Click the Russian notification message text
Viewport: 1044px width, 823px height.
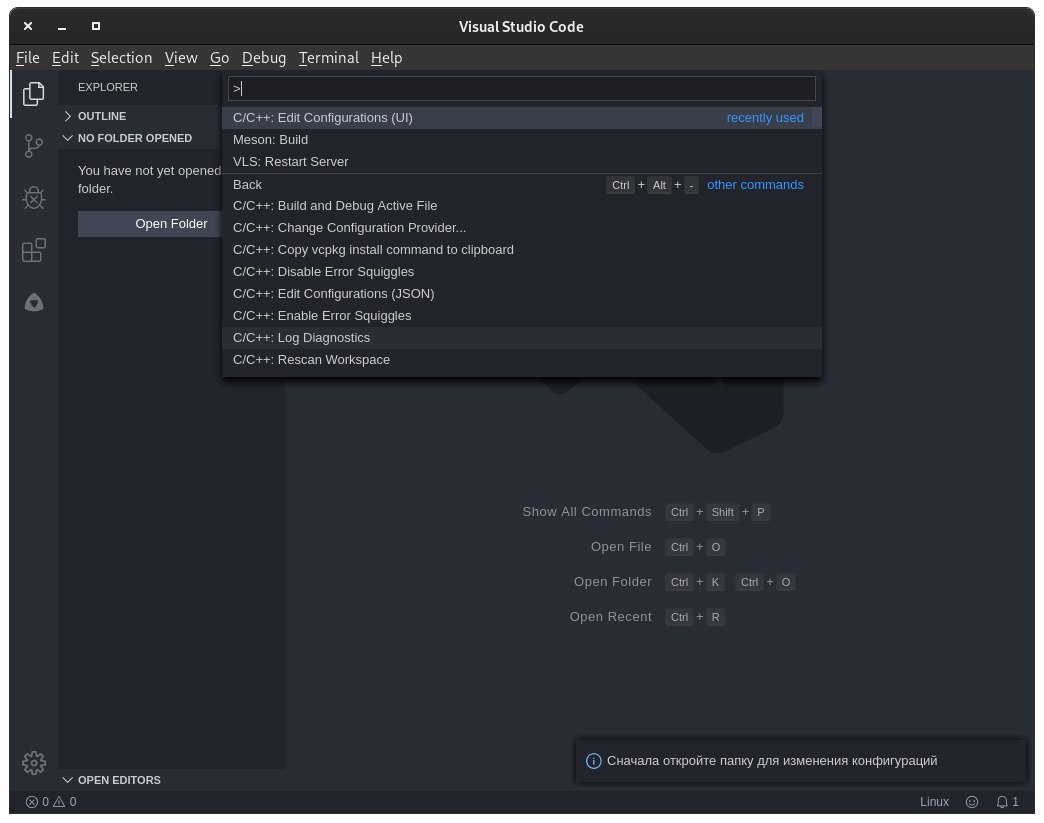[772, 761]
